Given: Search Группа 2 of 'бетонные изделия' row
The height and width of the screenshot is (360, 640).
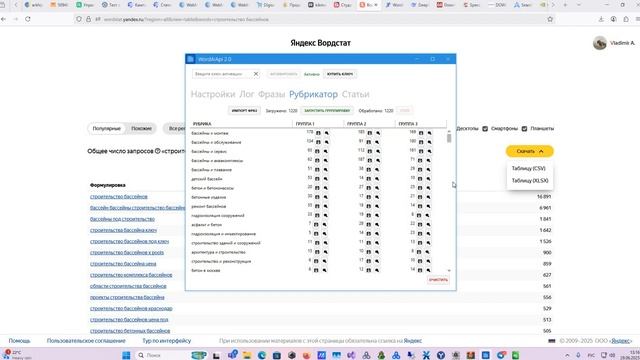Looking at the screenshot, I should click(x=377, y=197).
